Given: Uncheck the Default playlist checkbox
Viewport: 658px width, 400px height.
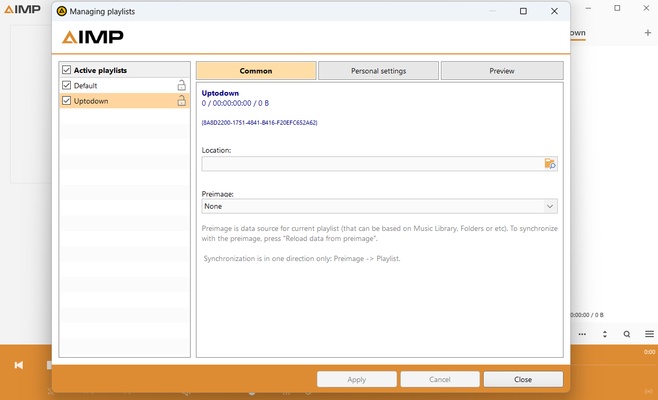Looking at the screenshot, I should coord(66,85).
